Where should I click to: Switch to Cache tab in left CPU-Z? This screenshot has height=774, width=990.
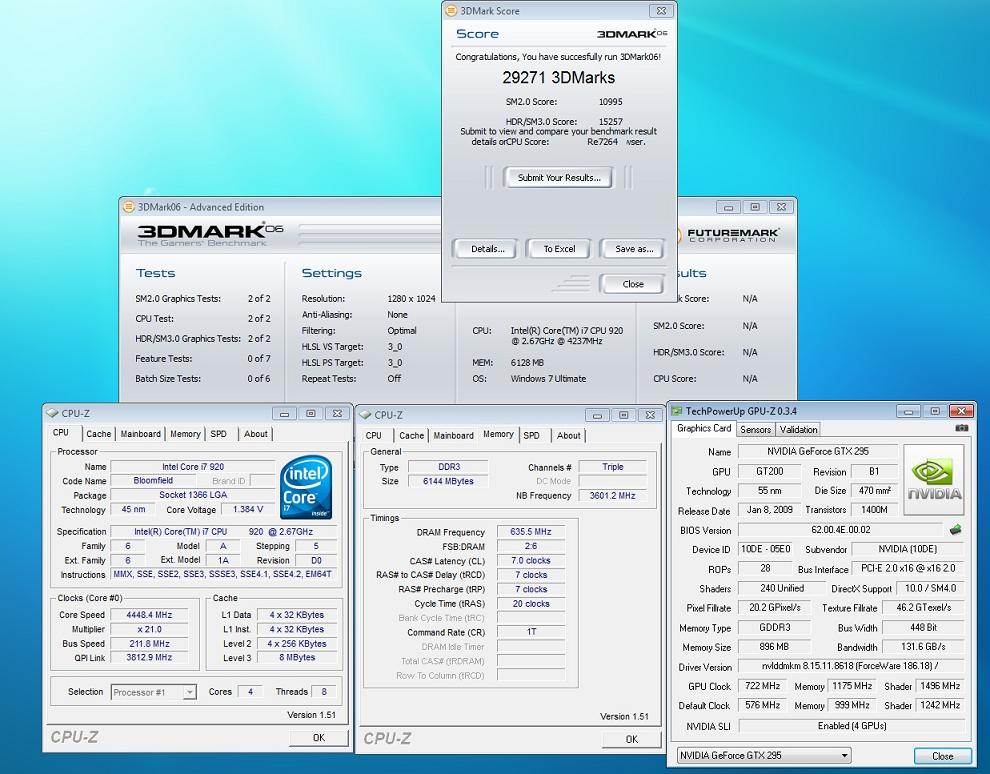98,434
